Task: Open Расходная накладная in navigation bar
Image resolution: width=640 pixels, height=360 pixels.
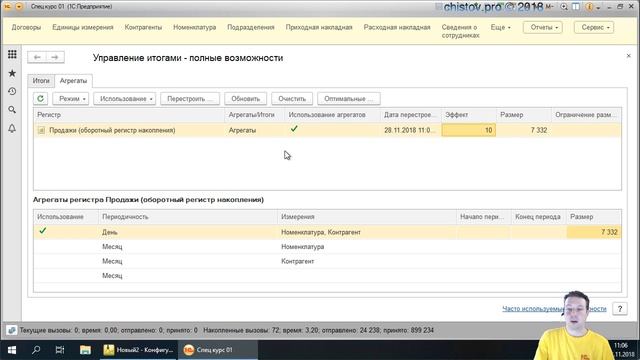Action: (x=397, y=27)
